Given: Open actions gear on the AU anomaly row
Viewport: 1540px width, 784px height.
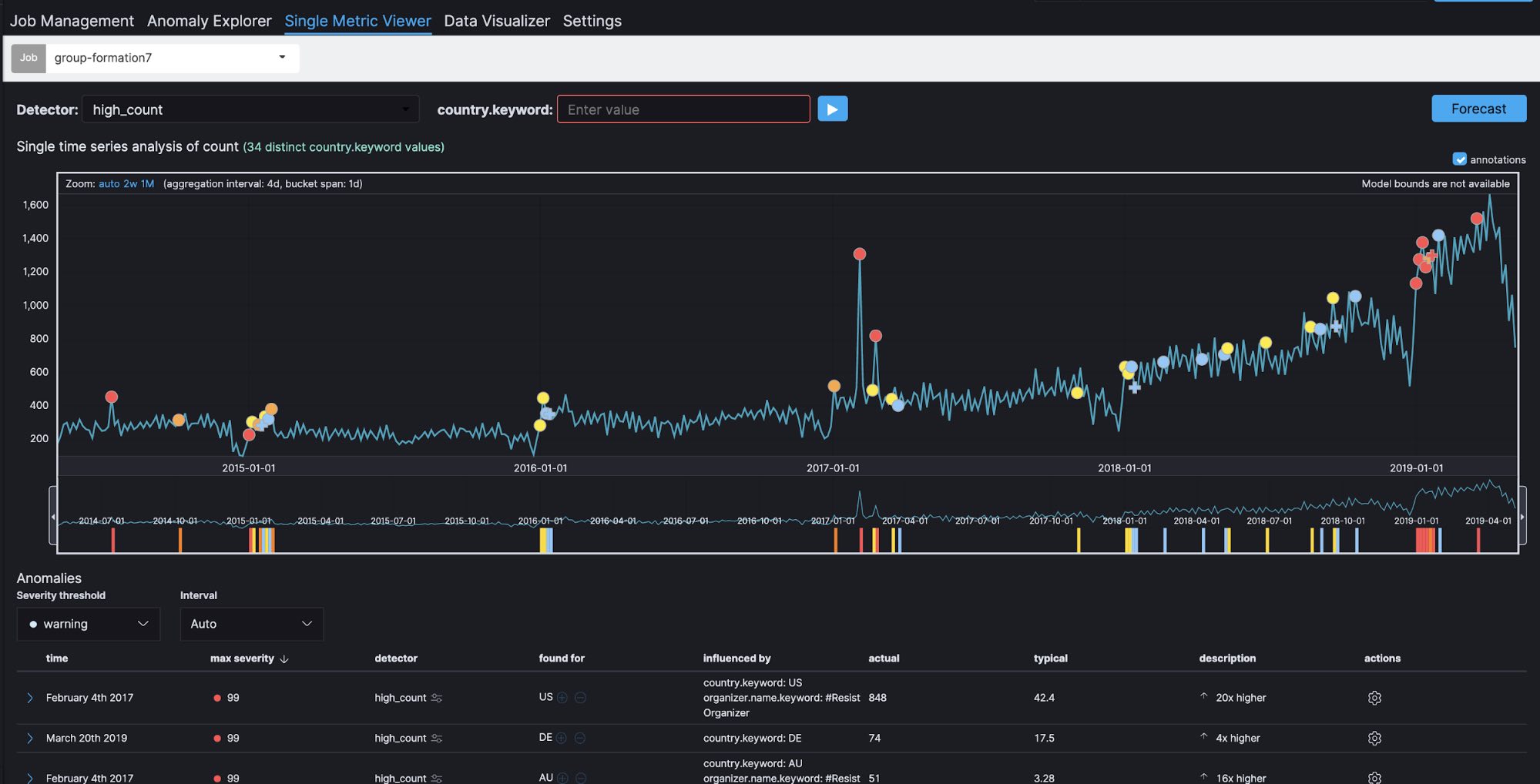Looking at the screenshot, I should tap(1375, 778).
